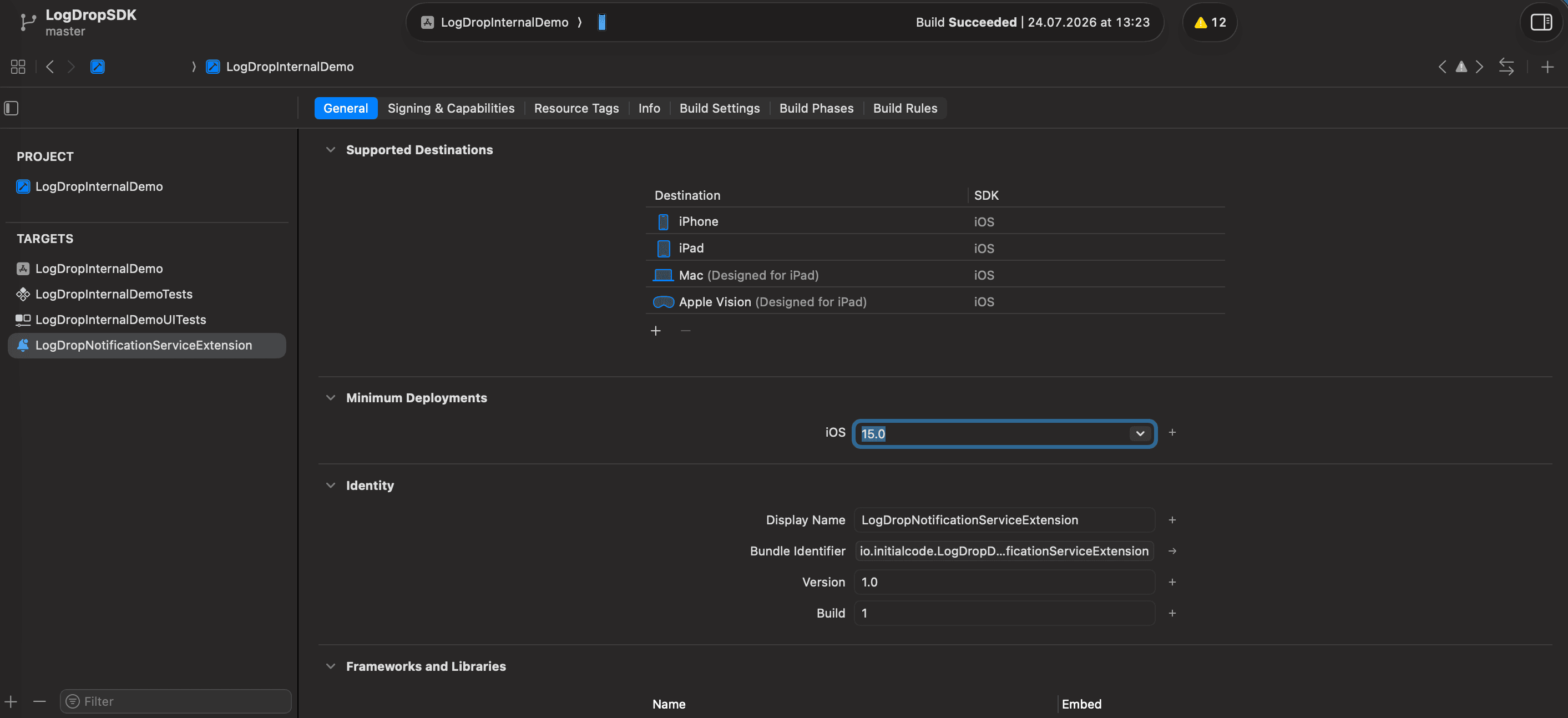Jump to the previous issue
This screenshot has width=1568, height=718.
(1442, 67)
